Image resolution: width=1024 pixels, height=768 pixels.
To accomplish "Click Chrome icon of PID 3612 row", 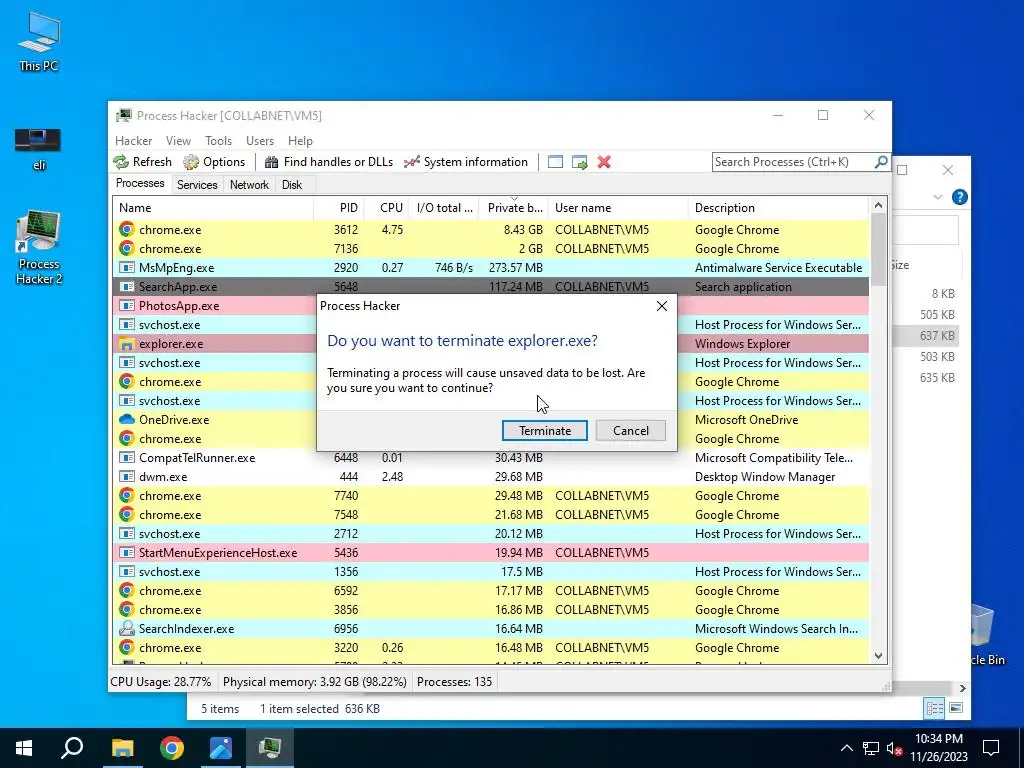I will (x=127, y=229).
